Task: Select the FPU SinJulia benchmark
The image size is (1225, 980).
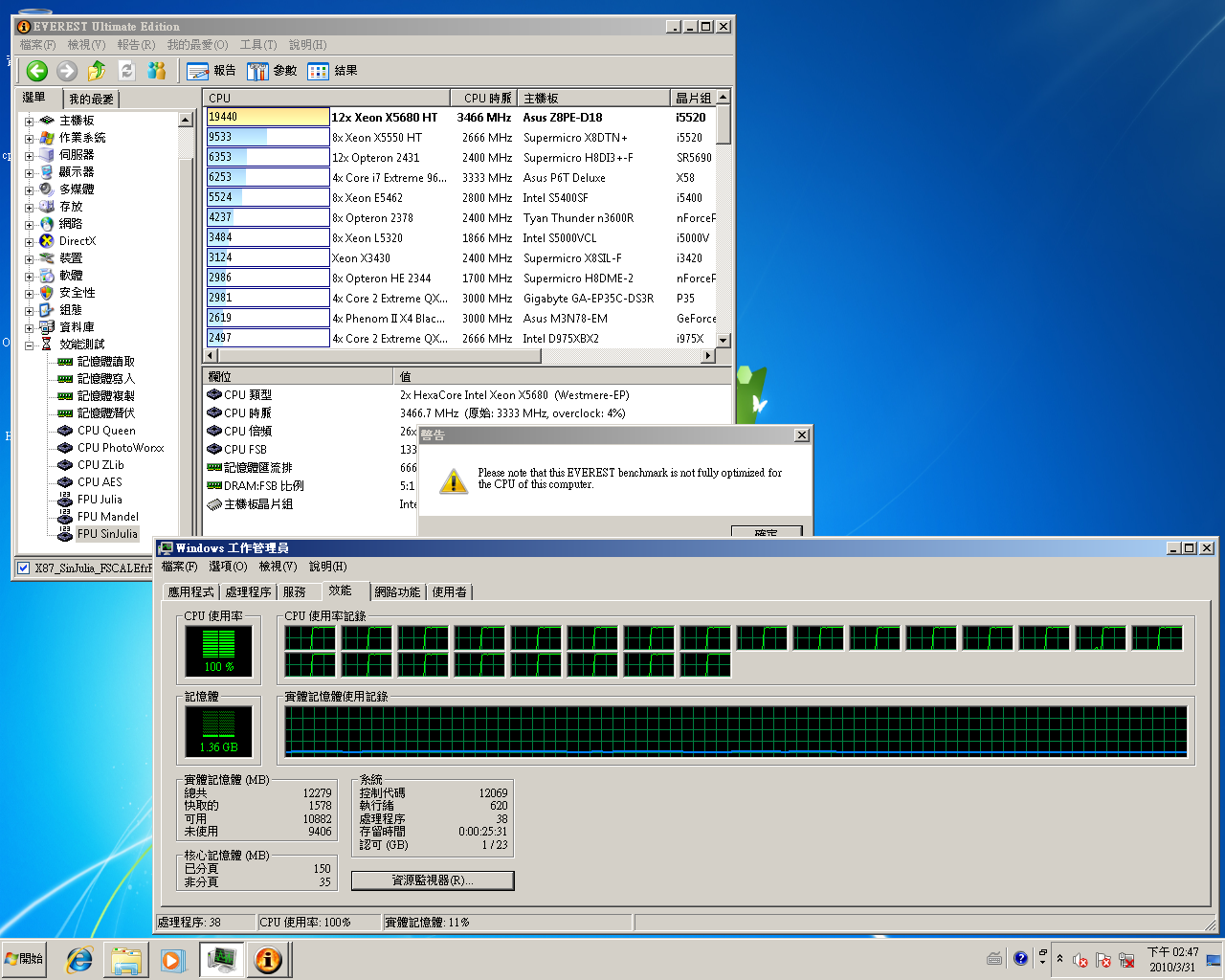Action: tap(107, 534)
